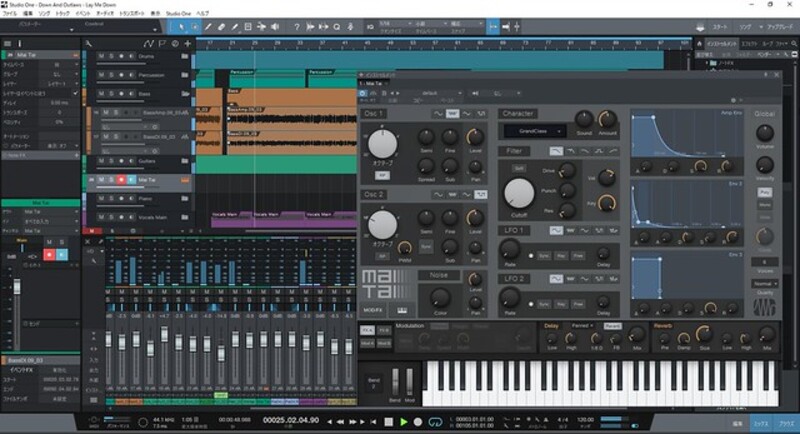
Task: Switch Global mode to Mono
Action: click(764, 205)
